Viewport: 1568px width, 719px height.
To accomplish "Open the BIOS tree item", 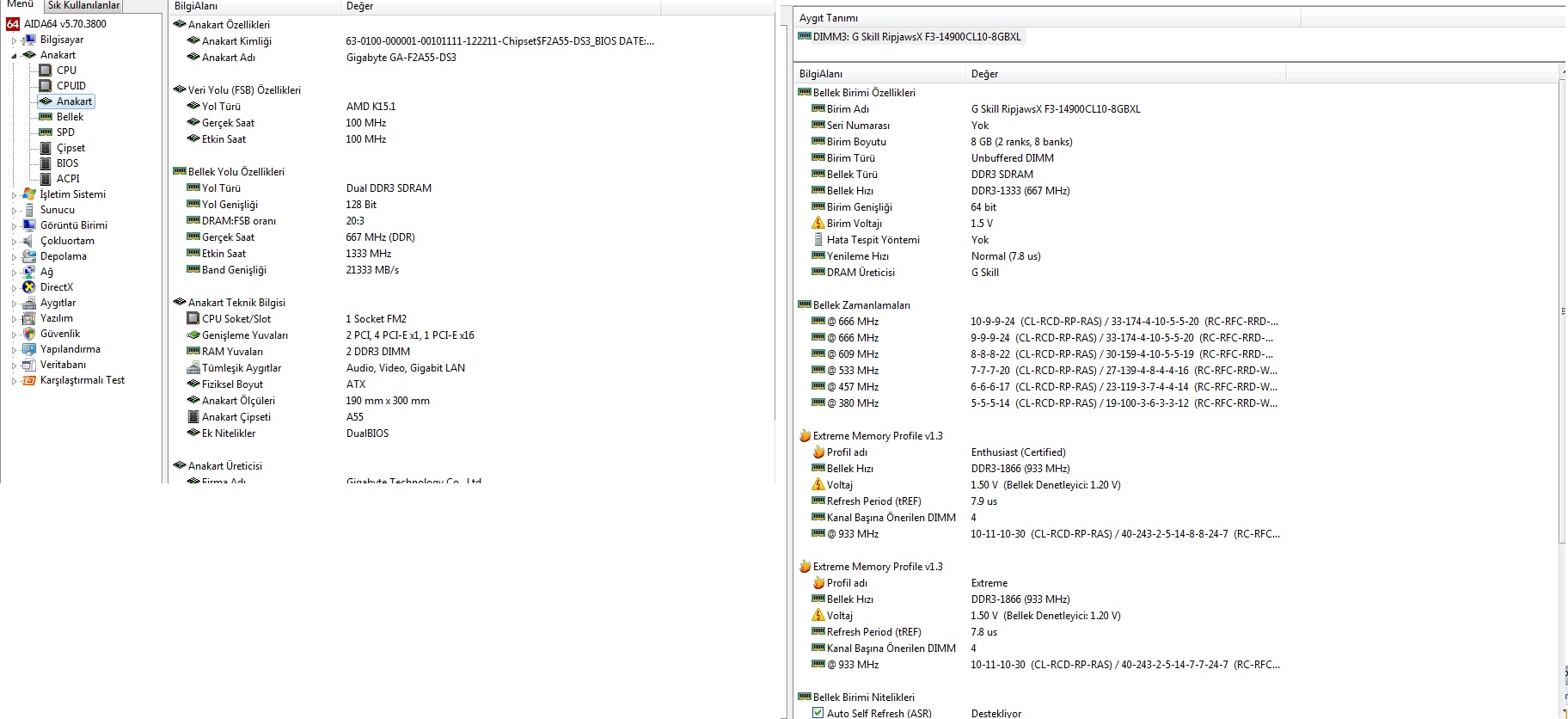I will [67, 163].
